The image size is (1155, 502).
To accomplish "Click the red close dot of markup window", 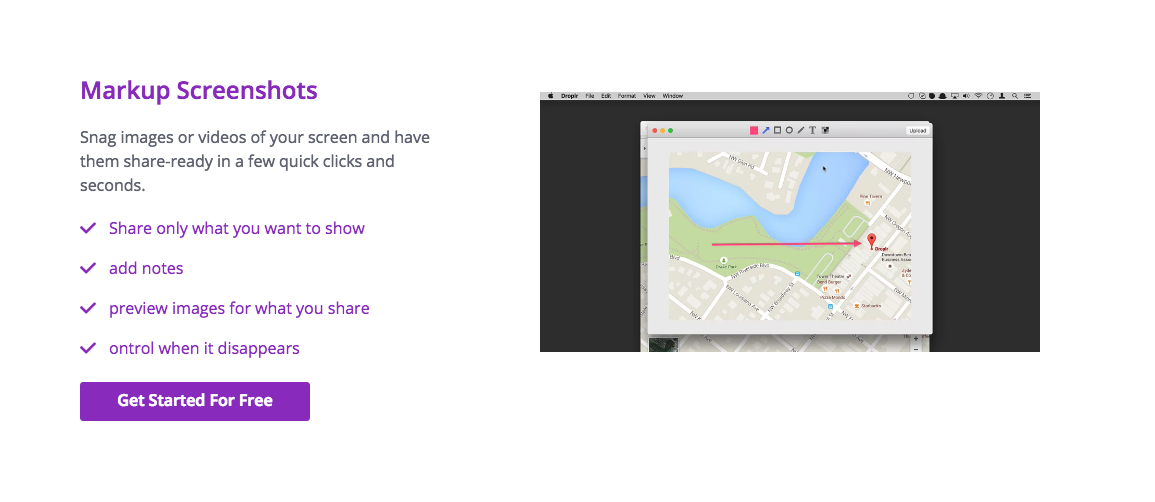I will [655, 130].
